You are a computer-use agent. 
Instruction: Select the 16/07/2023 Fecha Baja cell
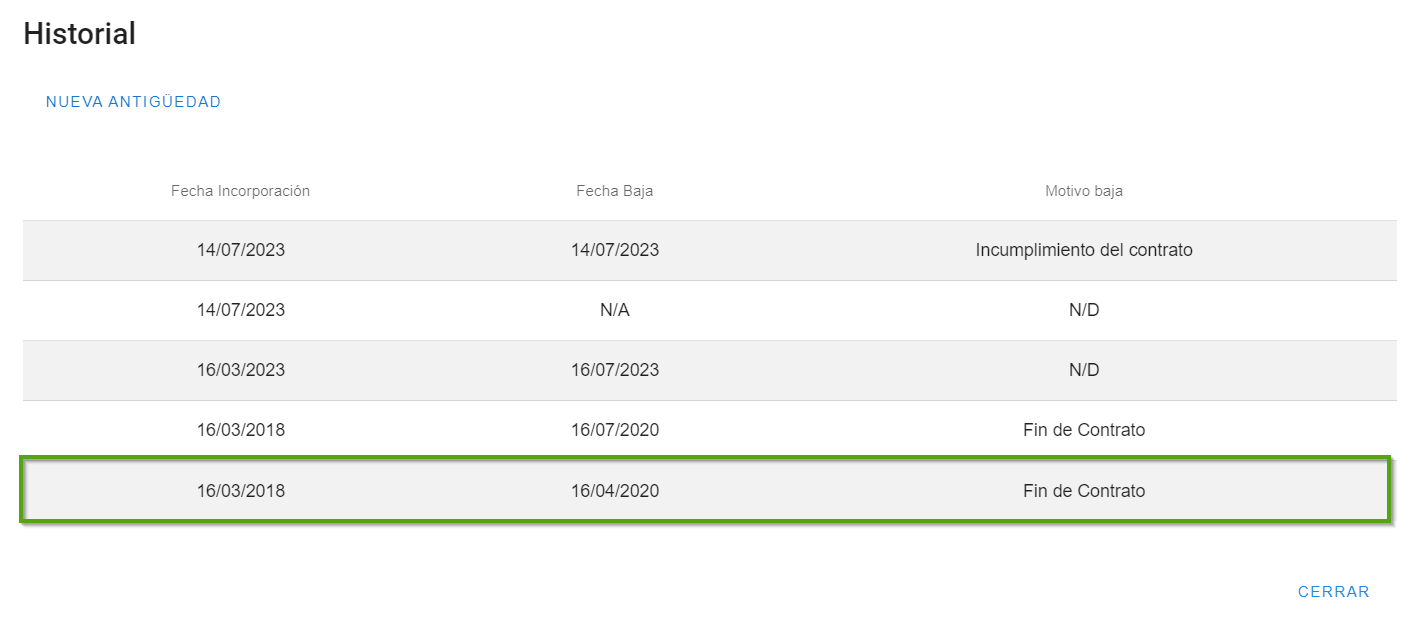pyautogui.click(x=614, y=370)
